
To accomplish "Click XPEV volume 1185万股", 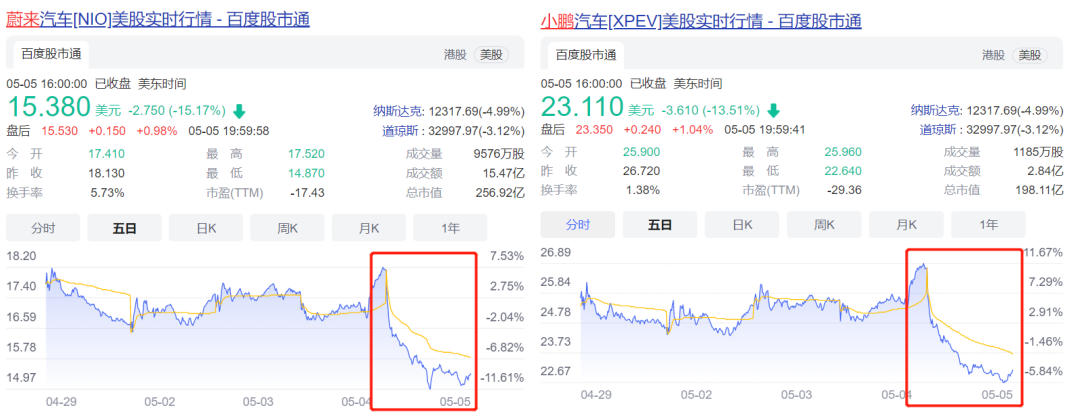I will pos(1038,152).
